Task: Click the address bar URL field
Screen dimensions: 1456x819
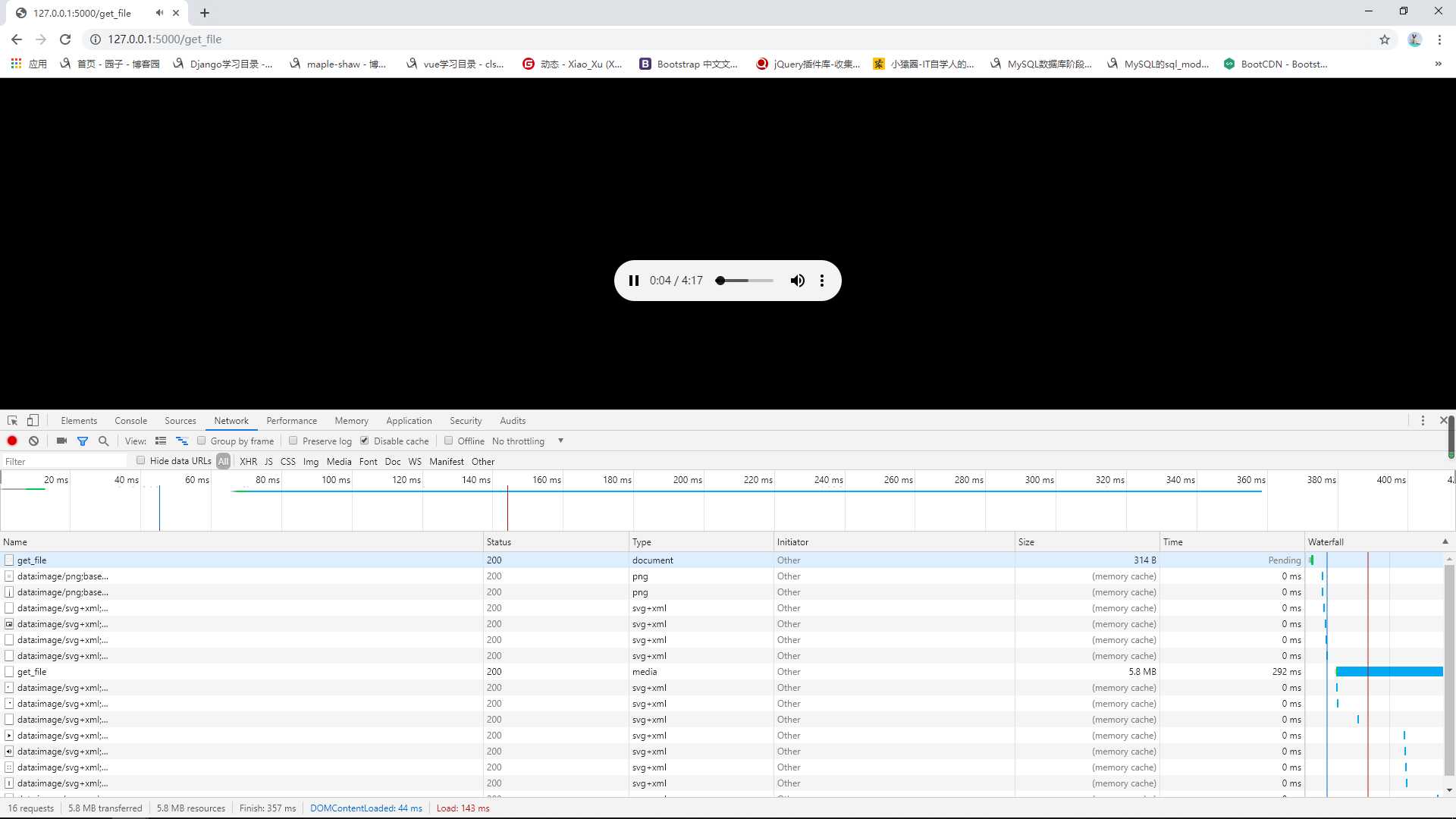Action: pos(728,39)
